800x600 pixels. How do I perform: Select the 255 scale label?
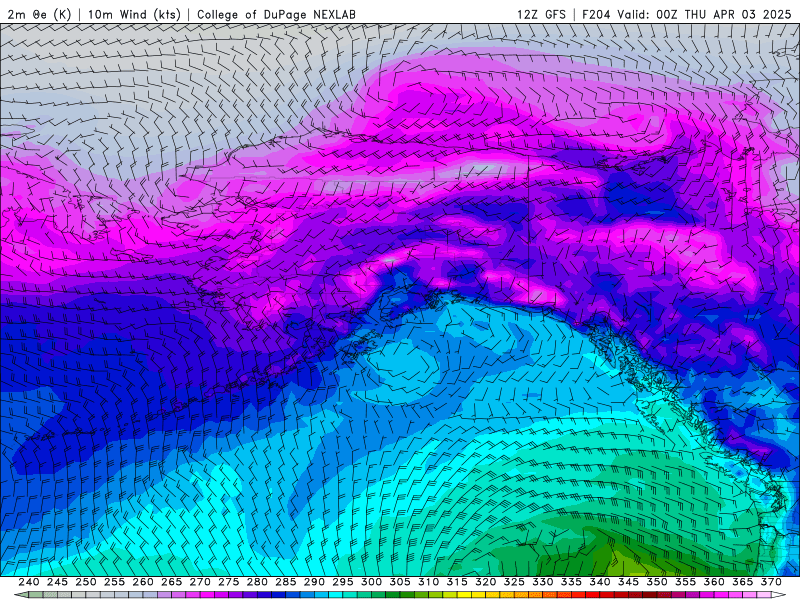[114, 582]
